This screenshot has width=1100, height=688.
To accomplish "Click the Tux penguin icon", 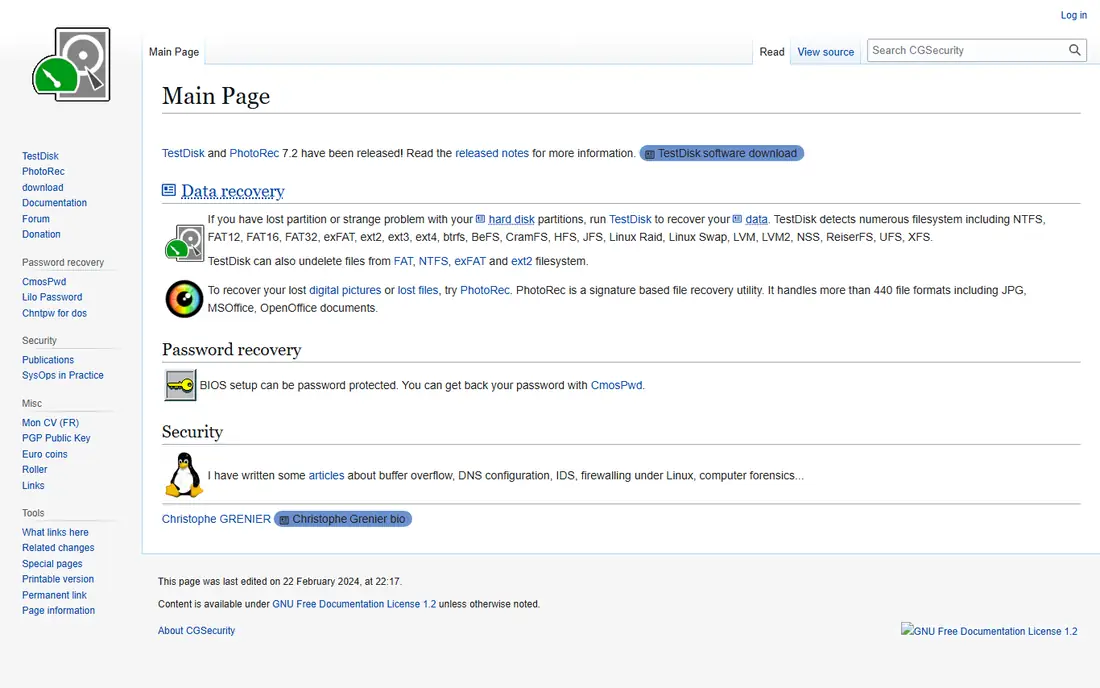I will coord(184,475).
